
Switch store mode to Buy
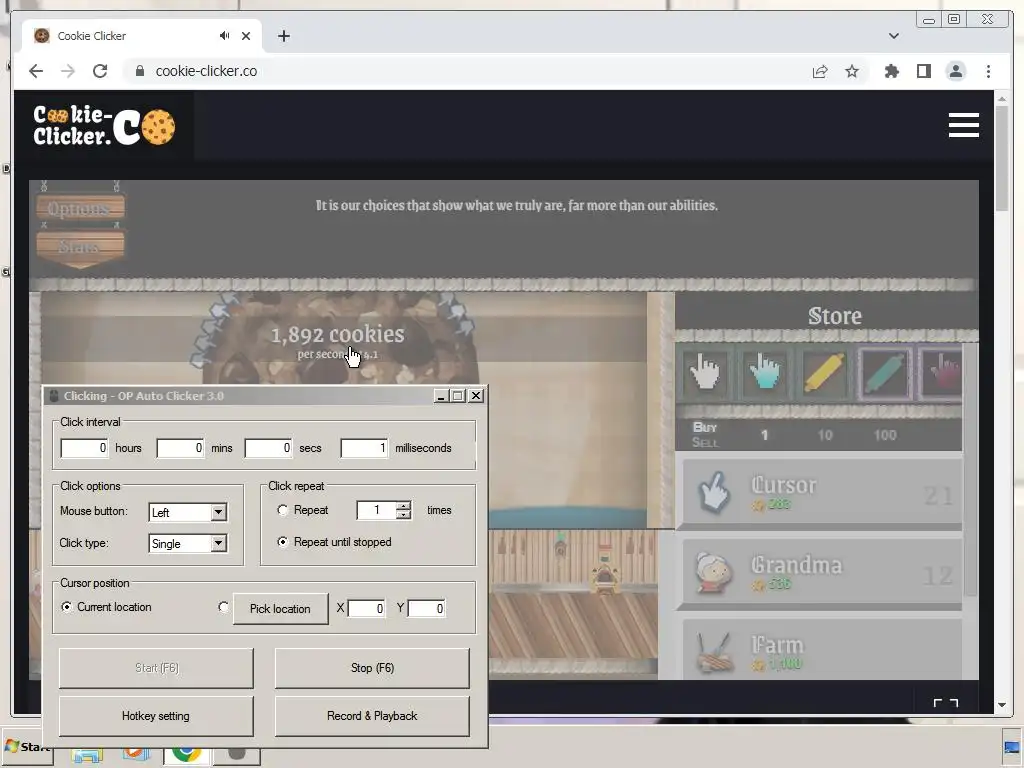pyautogui.click(x=705, y=427)
